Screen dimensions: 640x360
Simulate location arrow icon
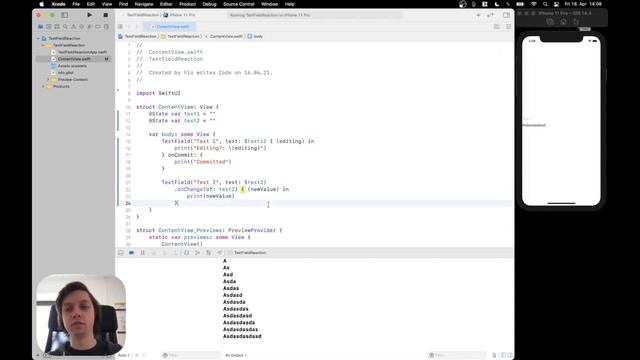[220, 253]
